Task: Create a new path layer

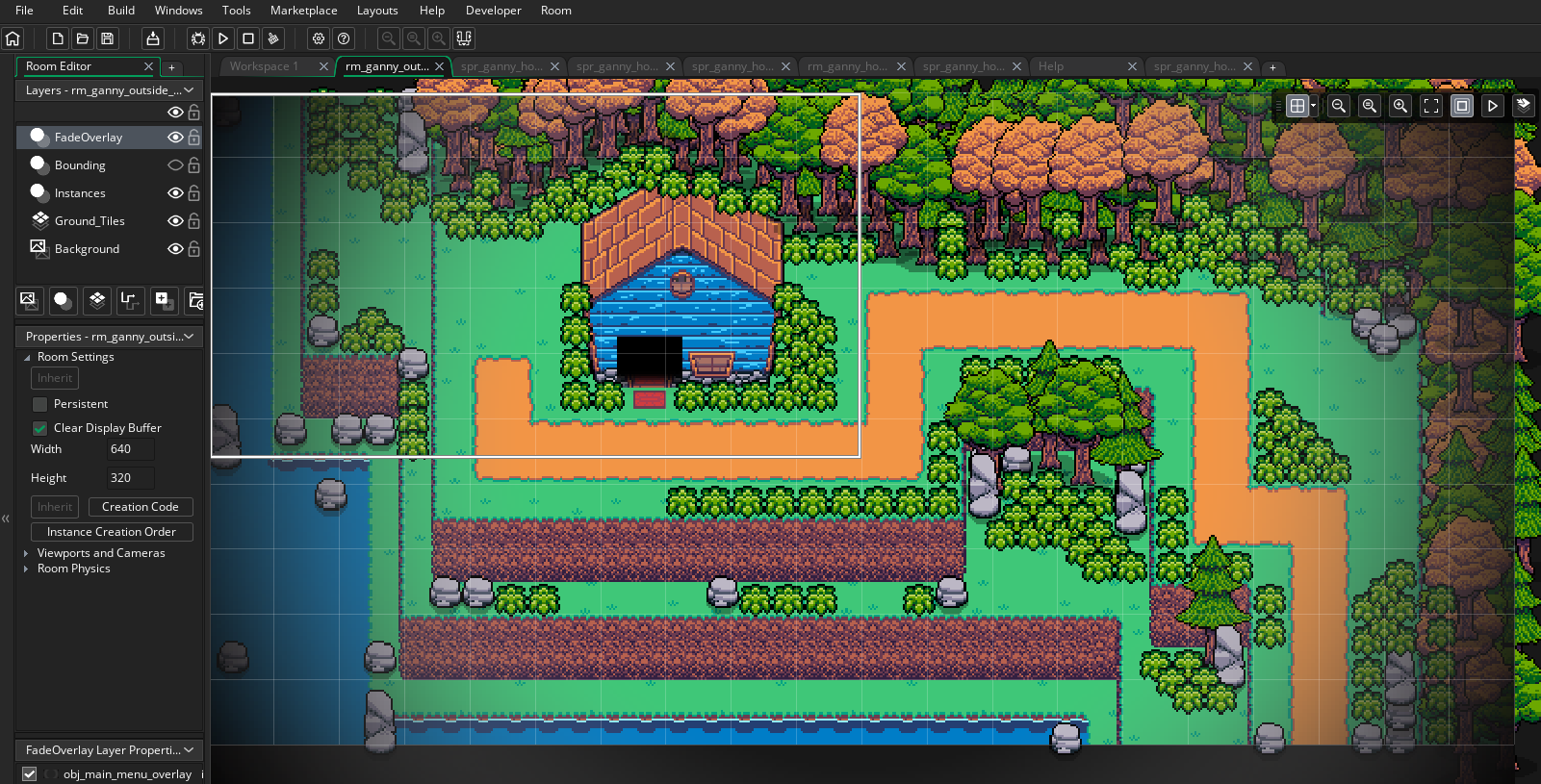Action: pyautogui.click(x=130, y=301)
